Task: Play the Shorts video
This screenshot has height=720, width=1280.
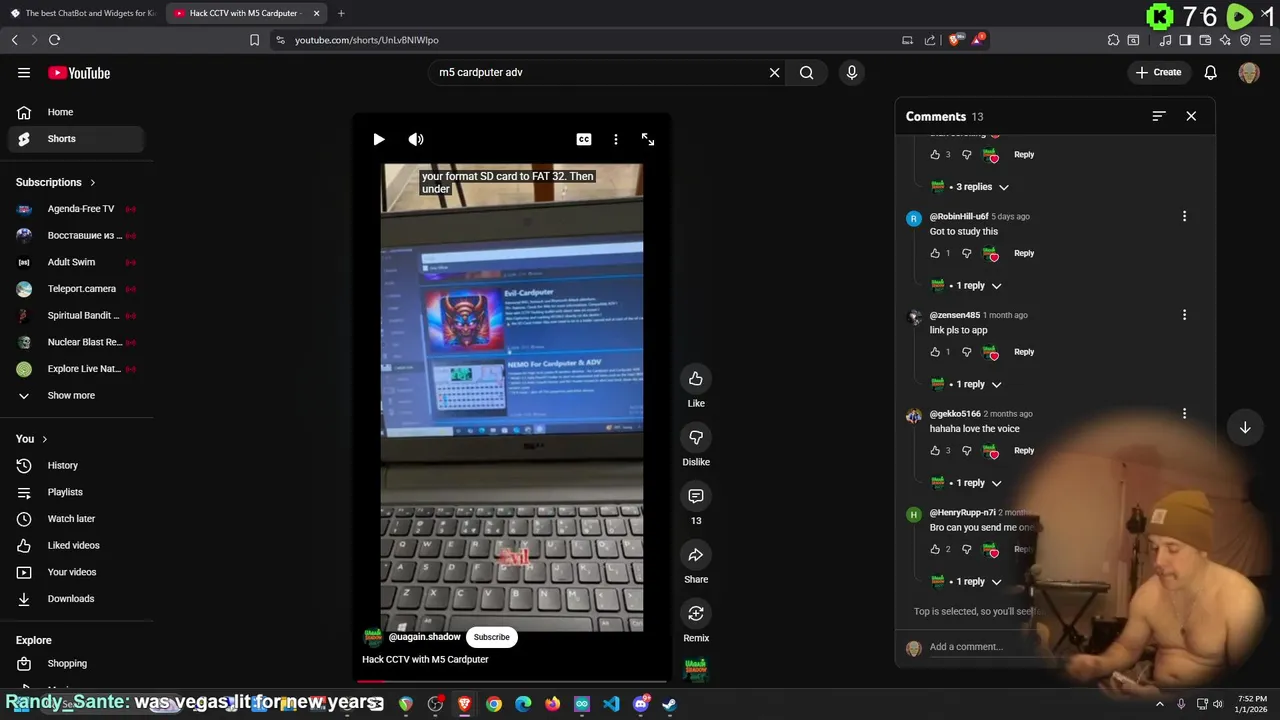Action: pyautogui.click(x=379, y=139)
